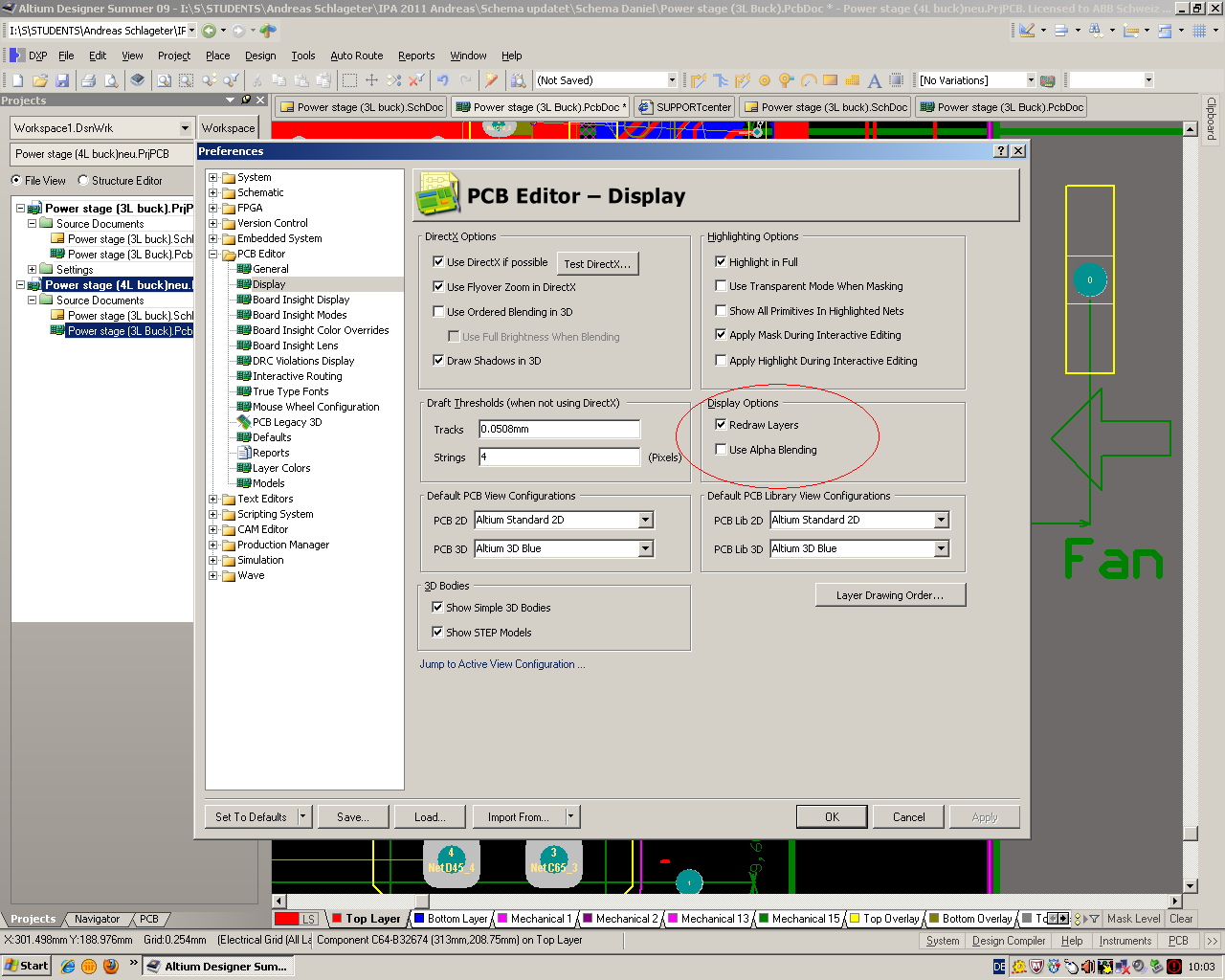
Task: Toggle Use DirectX if possible checkbox
Action: tap(438, 261)
